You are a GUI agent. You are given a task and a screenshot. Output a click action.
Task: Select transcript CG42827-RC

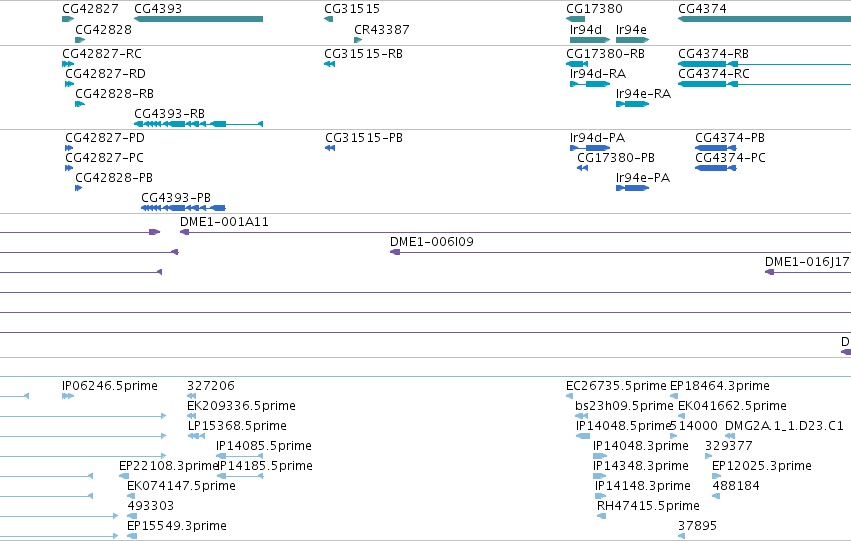point(68,64)
